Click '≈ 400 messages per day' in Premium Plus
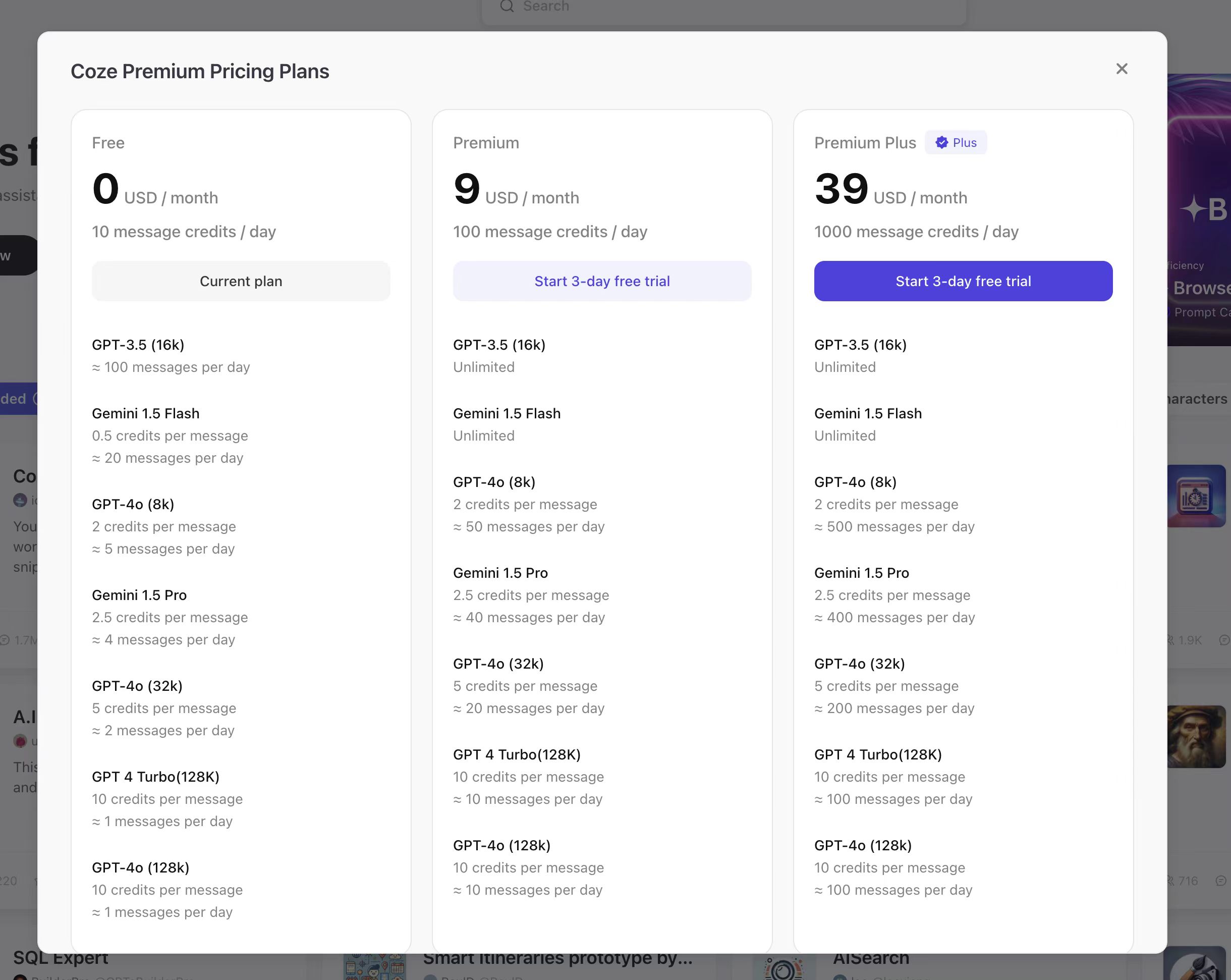Image resolution: width=1231 pixels, height=980 pixels. coord(894,617)
